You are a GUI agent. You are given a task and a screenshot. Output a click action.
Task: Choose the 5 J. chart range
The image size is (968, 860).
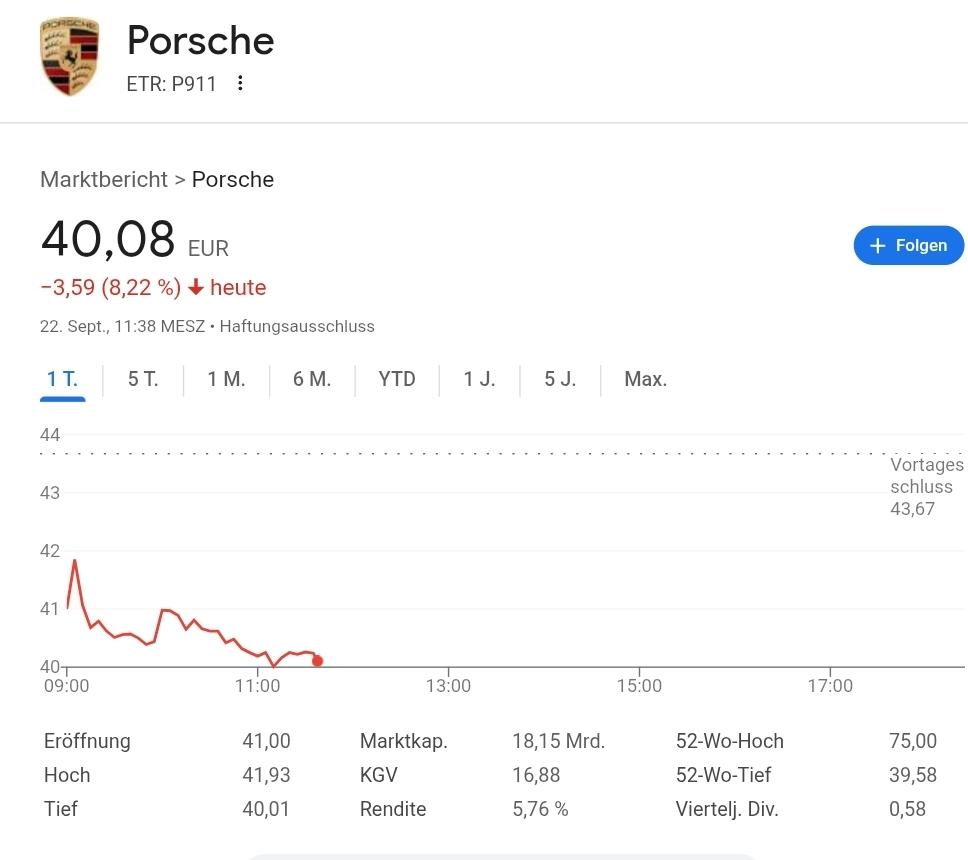click(560, 380)
